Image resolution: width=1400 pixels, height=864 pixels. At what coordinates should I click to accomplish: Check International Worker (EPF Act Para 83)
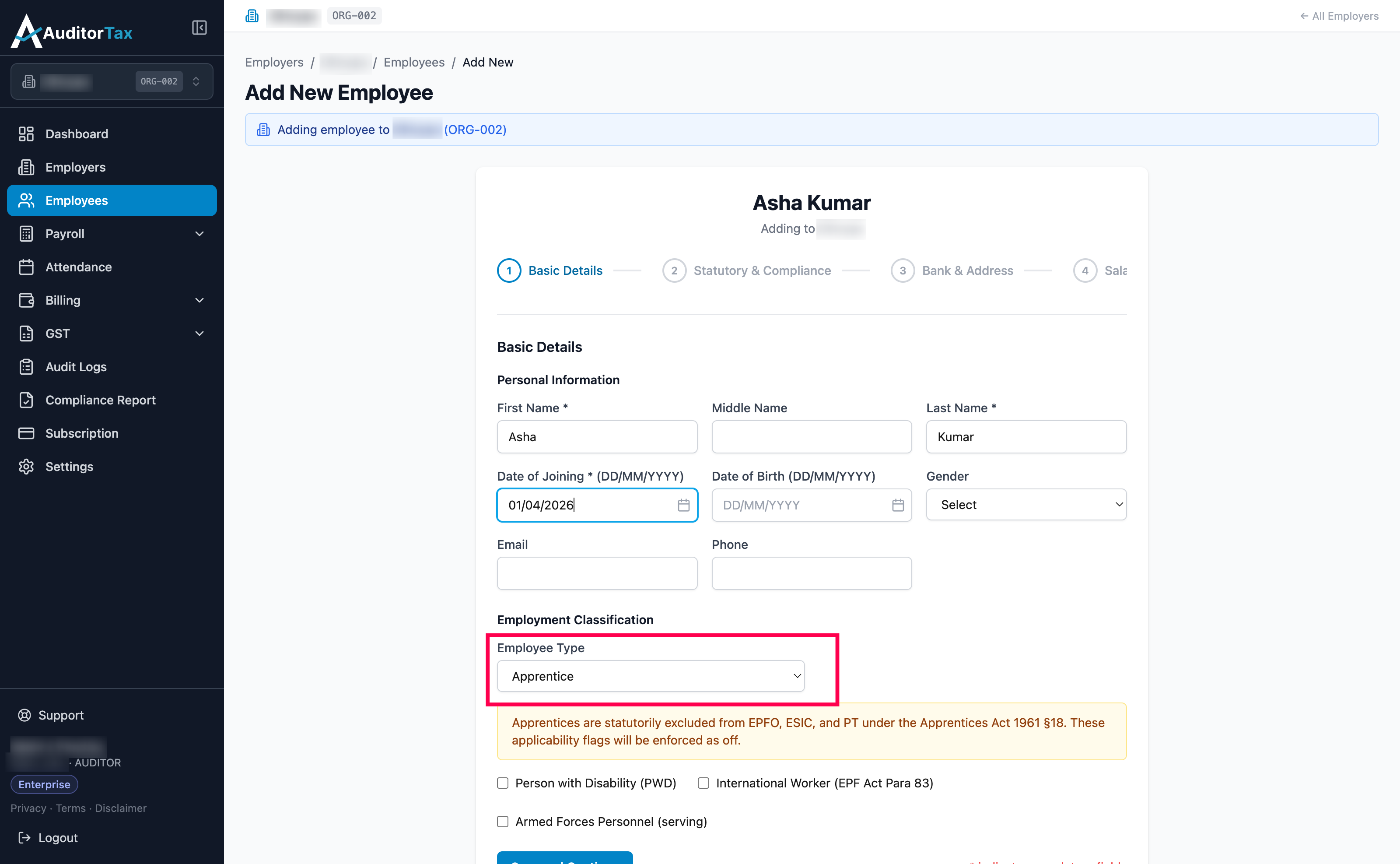pyautogui.click(x=703, y=783)
